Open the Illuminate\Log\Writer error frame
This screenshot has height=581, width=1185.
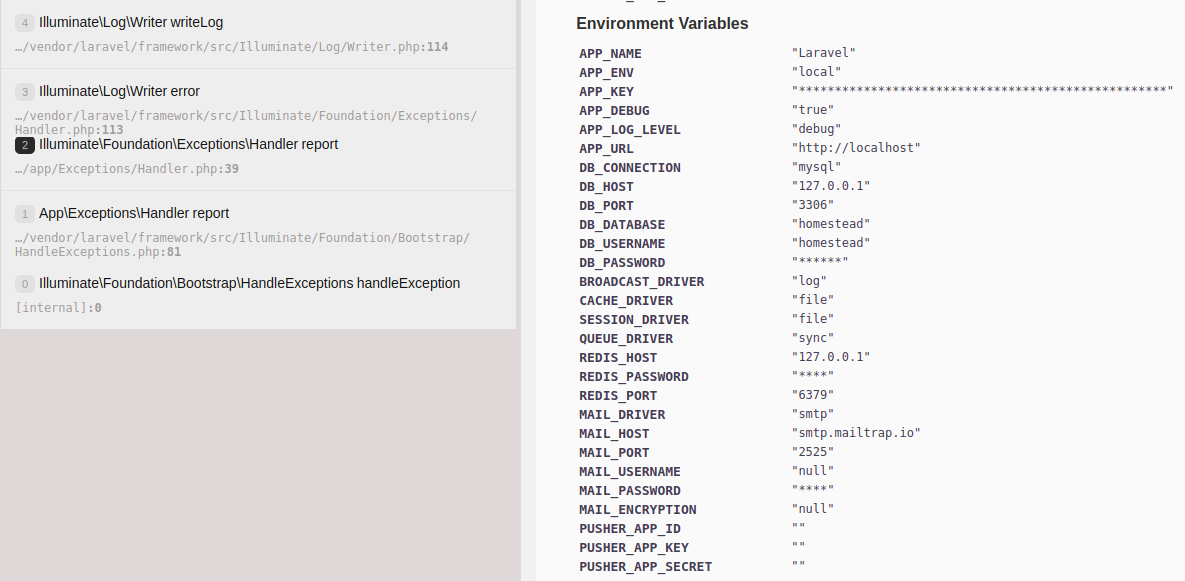point(119,92)
